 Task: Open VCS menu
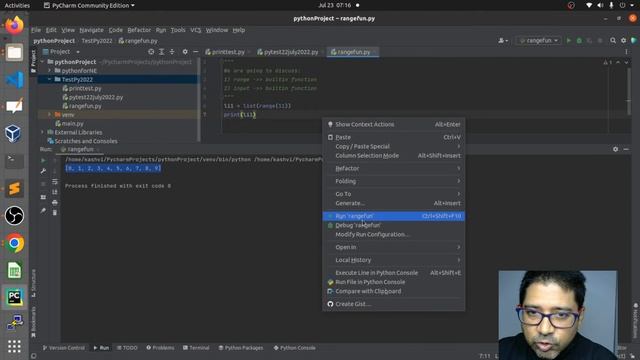point(196,30)
